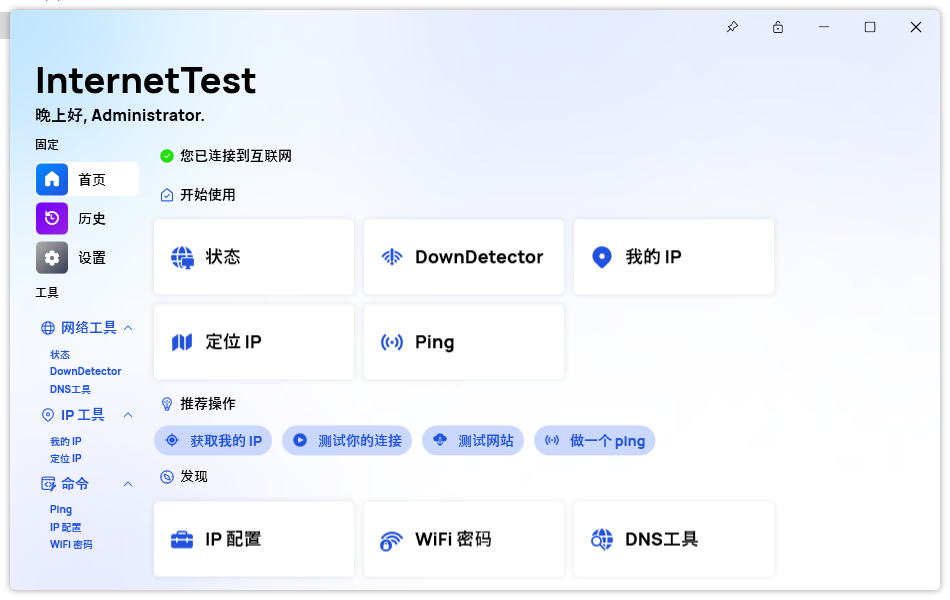Click globe icon on 状态 card
The height and width of the screenshot is (600, 950).
[x=182, y=258]
